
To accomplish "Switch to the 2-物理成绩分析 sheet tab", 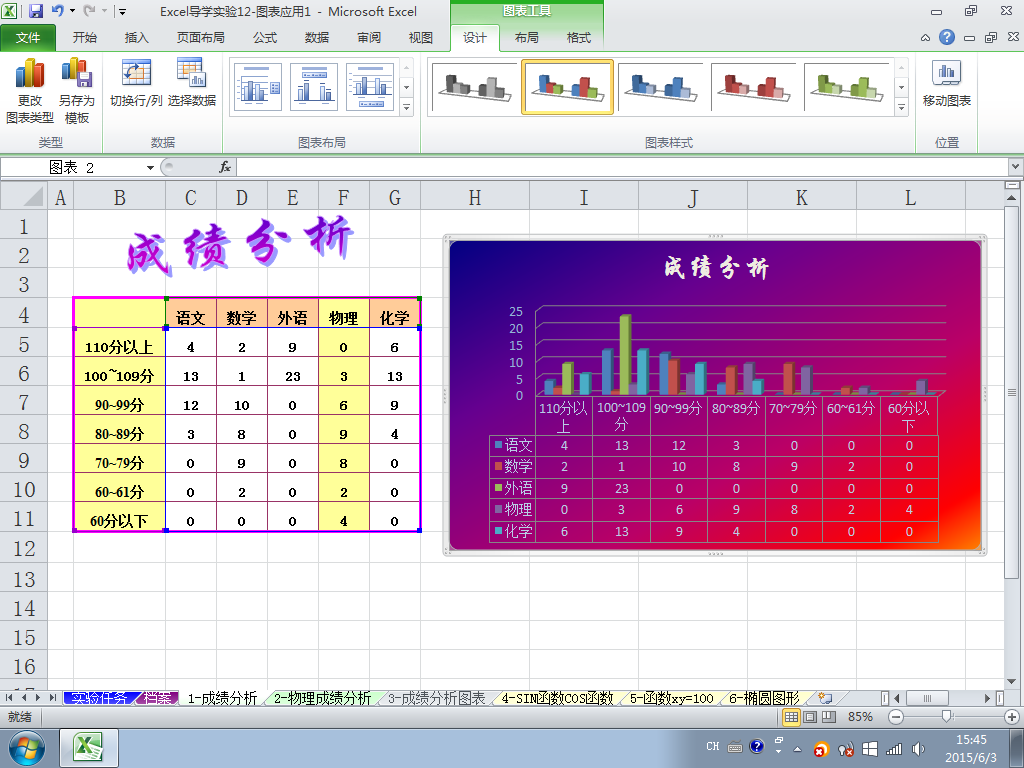I will click(322, 698).
